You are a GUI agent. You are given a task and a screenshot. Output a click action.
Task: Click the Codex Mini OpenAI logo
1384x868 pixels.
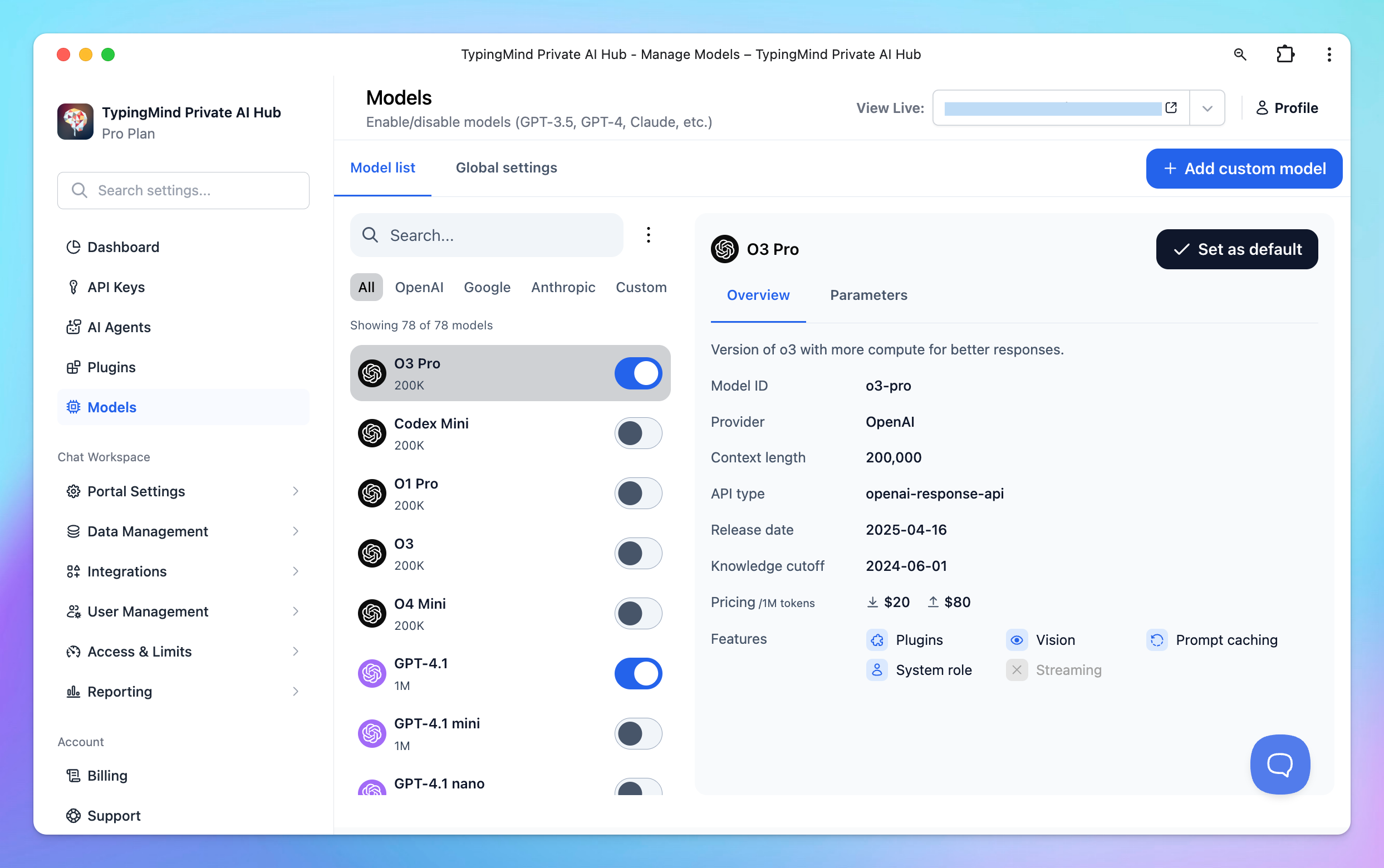click(x=372, y=433)
